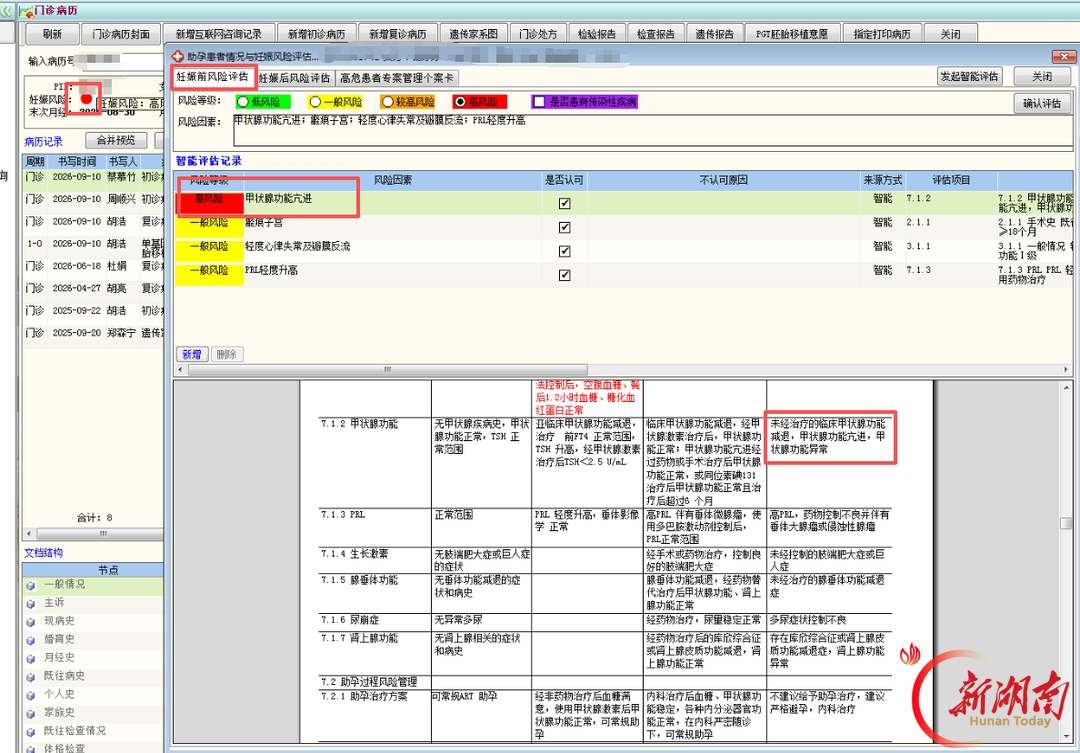Click the red 妊娠风险 indicator dot
This screenshot has width=1080, height=753.
(86, 99)
